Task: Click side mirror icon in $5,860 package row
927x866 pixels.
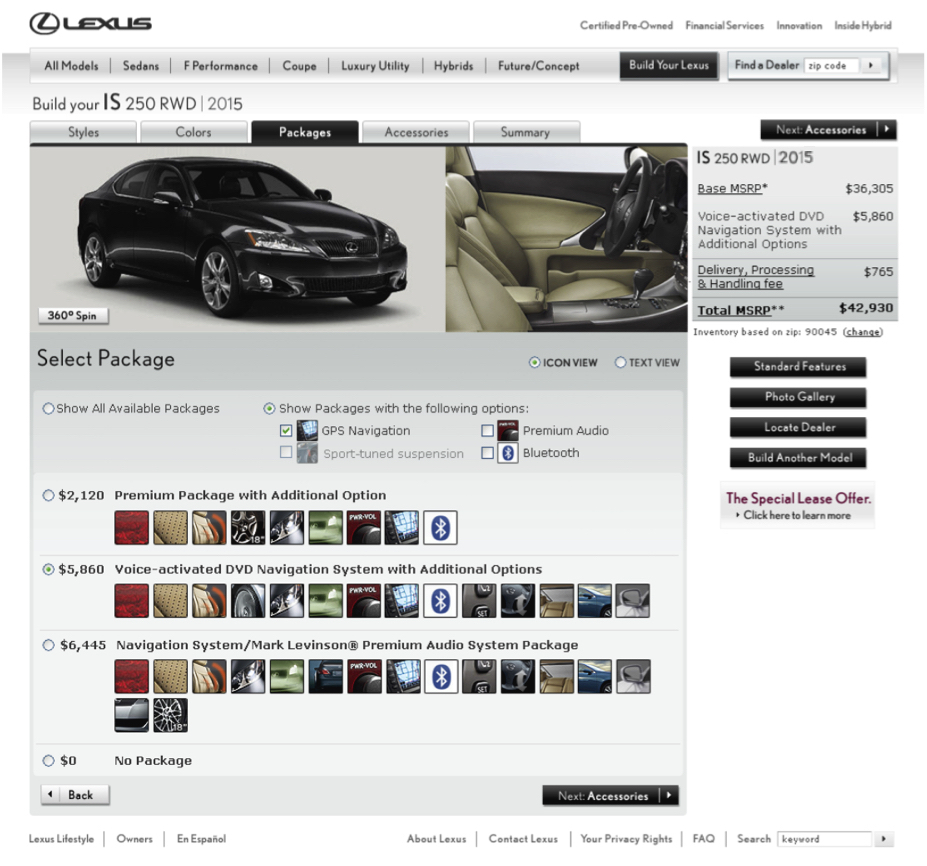Action: (633, 601)
